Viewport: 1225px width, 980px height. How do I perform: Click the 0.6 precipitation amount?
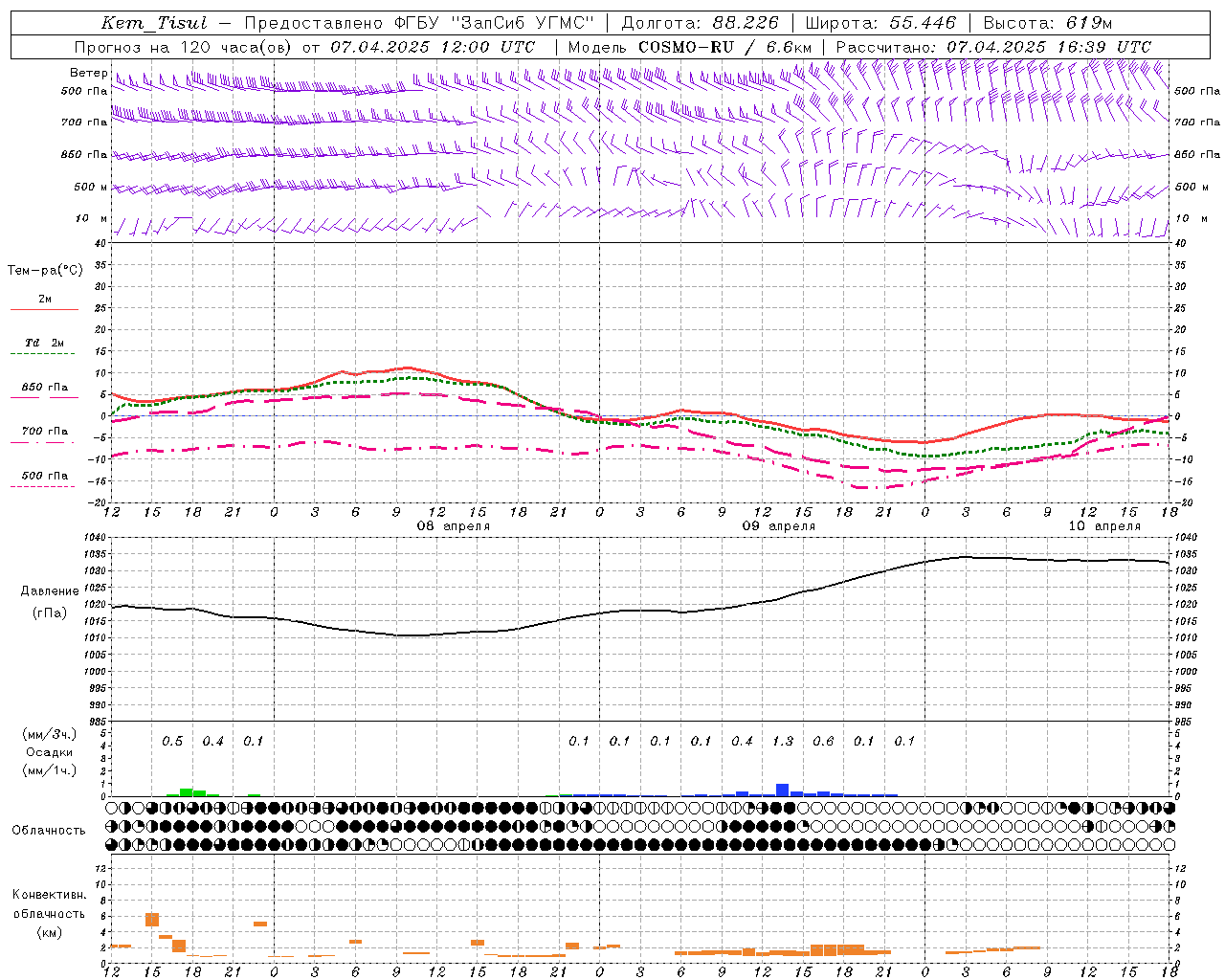(823, 741)
